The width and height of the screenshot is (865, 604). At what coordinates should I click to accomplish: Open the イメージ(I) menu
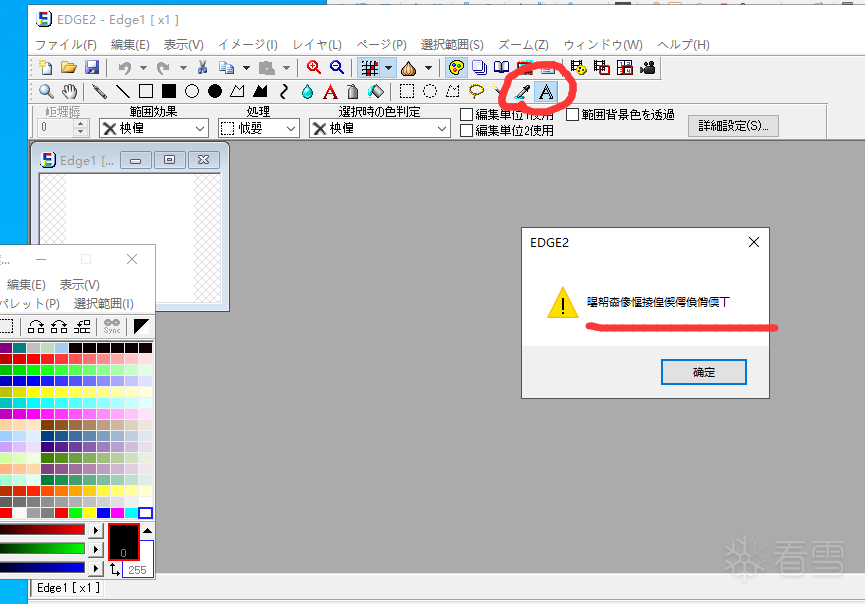point(248,45)
